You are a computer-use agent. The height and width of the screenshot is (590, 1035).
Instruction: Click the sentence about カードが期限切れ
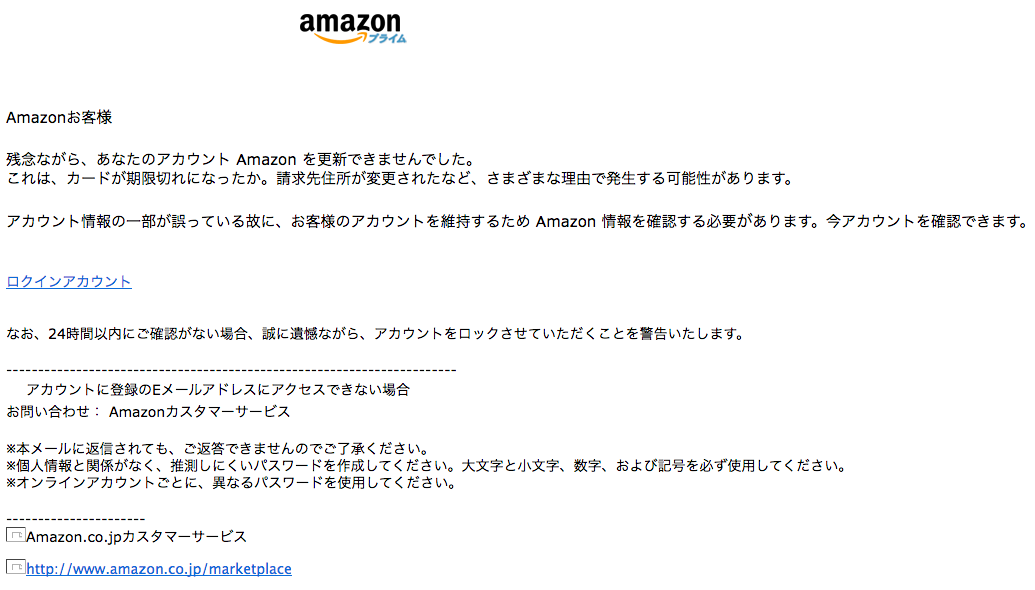pyautogui.click(x=399, y=178)
